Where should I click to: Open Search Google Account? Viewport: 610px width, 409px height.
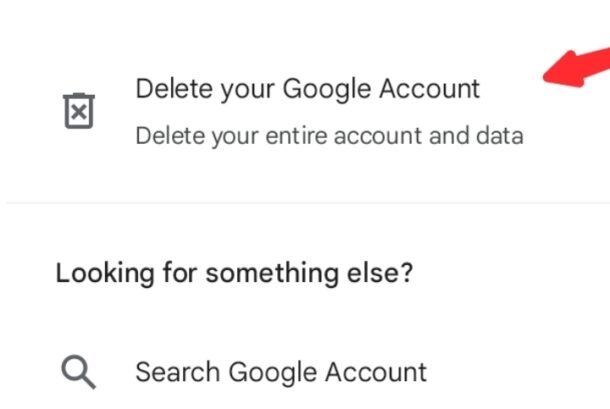(281, 372)
